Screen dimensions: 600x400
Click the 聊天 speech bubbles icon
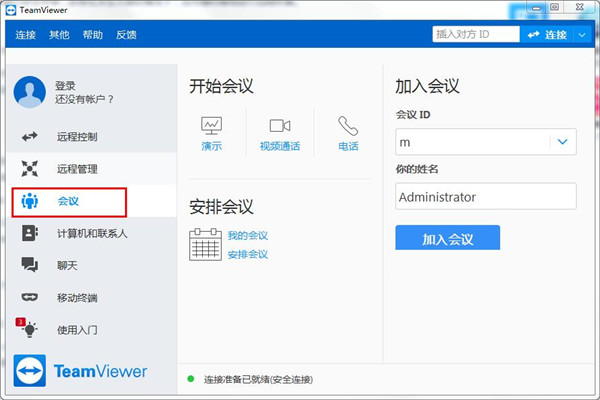coord(29,265)
